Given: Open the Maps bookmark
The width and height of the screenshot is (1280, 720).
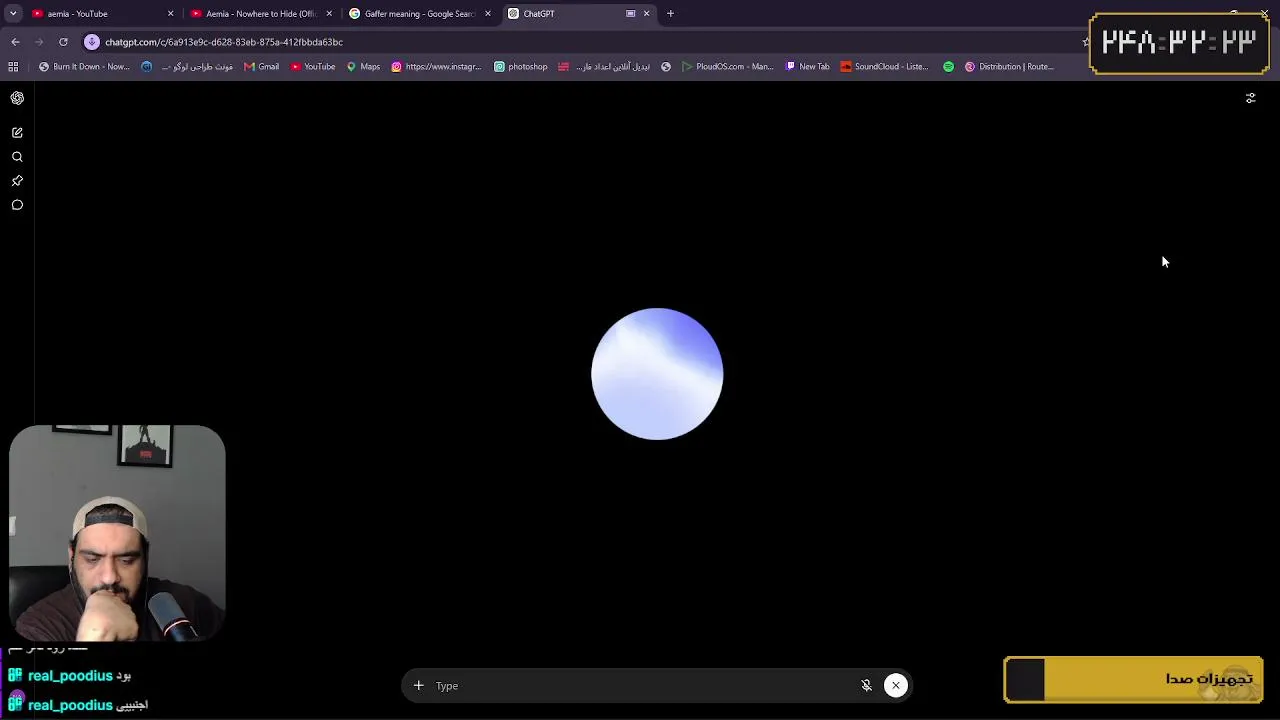Looking at the screenshot, I should pos(363,67).
